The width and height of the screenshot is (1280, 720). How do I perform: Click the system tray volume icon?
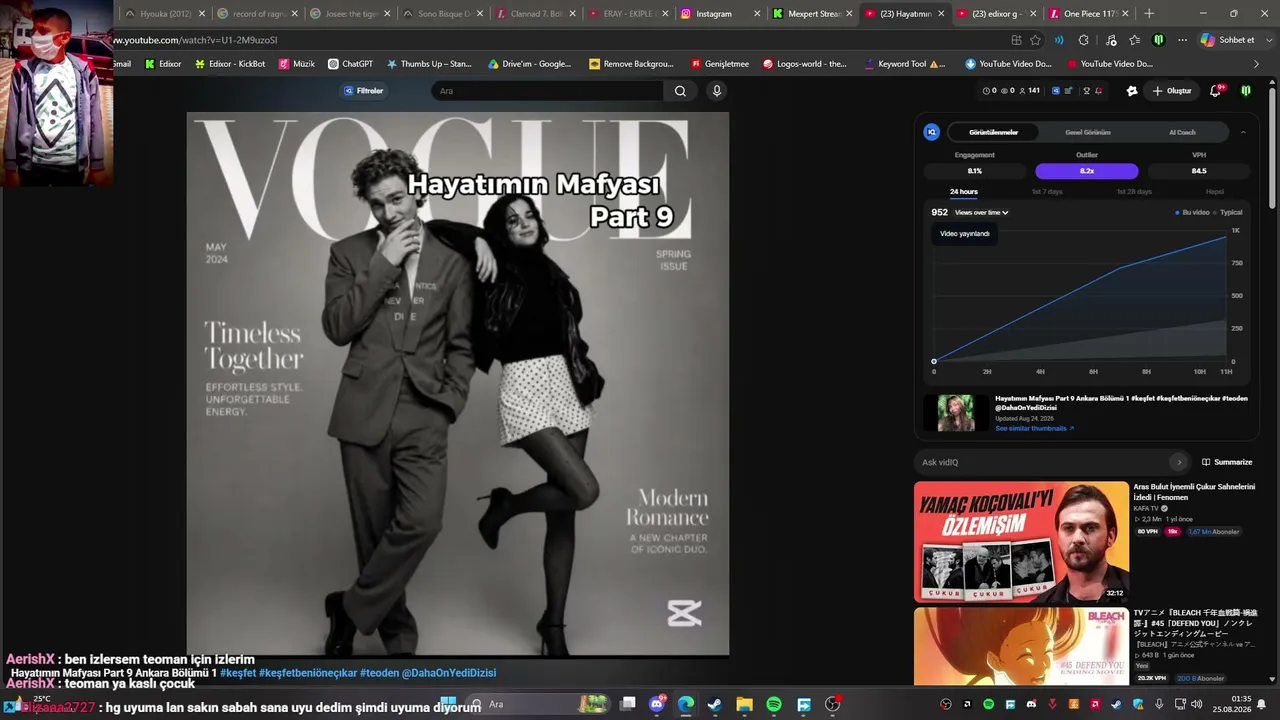[1197, 705]
